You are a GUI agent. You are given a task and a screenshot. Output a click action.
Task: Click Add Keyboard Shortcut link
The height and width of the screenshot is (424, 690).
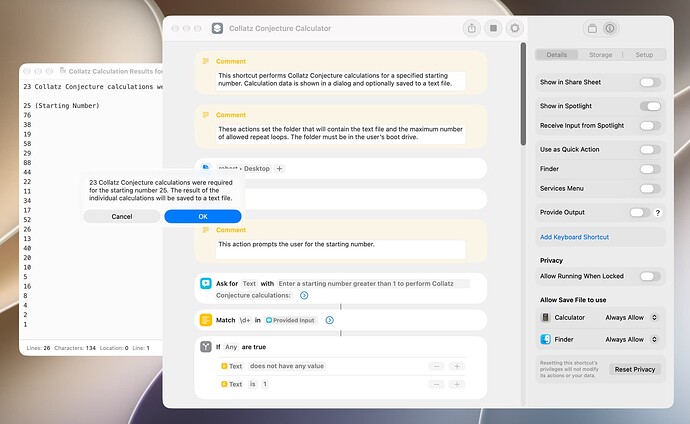coord(574,237)
